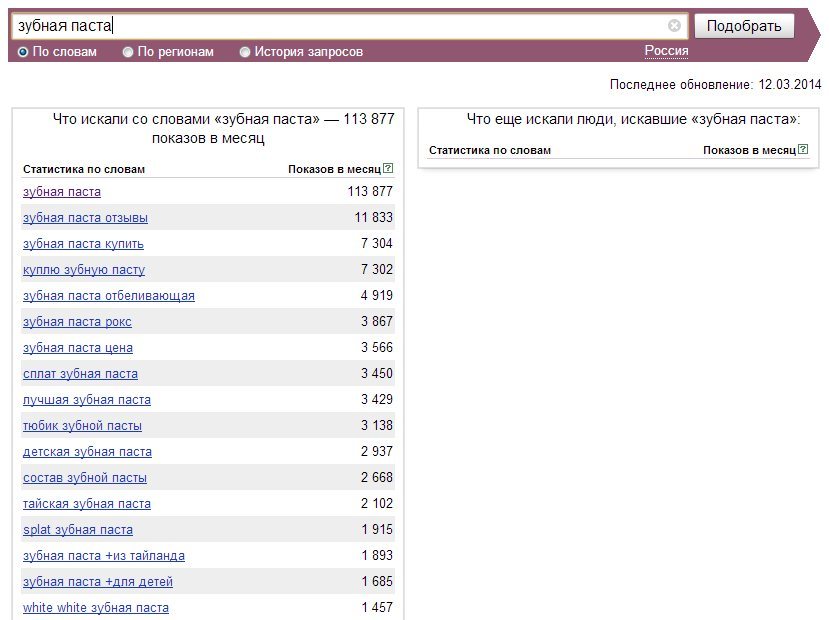Open help icon next to left 'Показов в месяц'
829x620 pixels.
[x=388, y=168]
